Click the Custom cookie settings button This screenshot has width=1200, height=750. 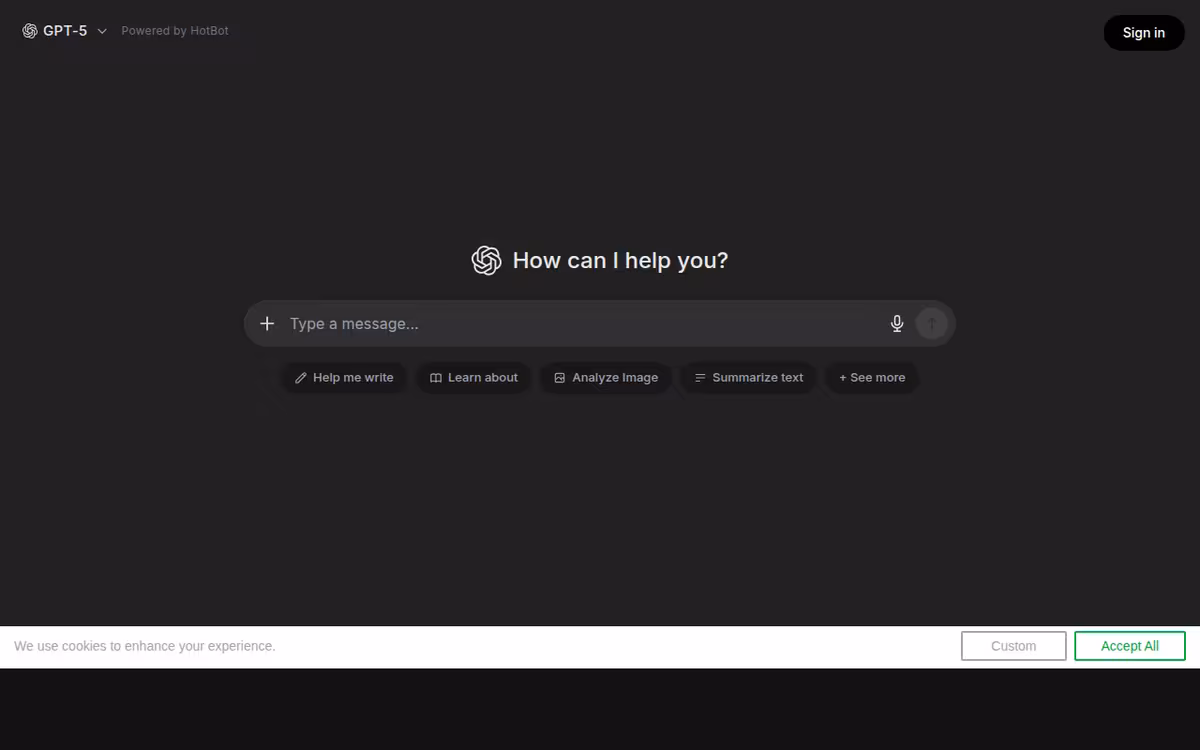point(1014,646)
